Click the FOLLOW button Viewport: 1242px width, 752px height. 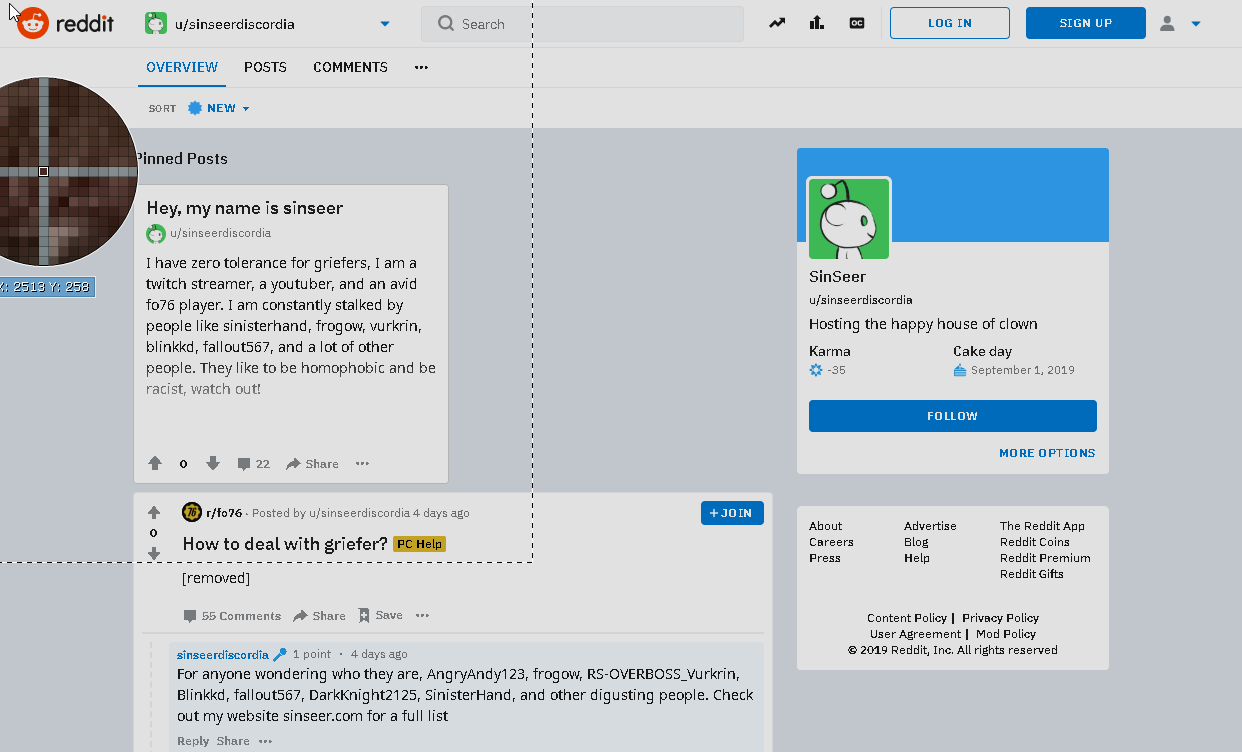pos(953,416)
